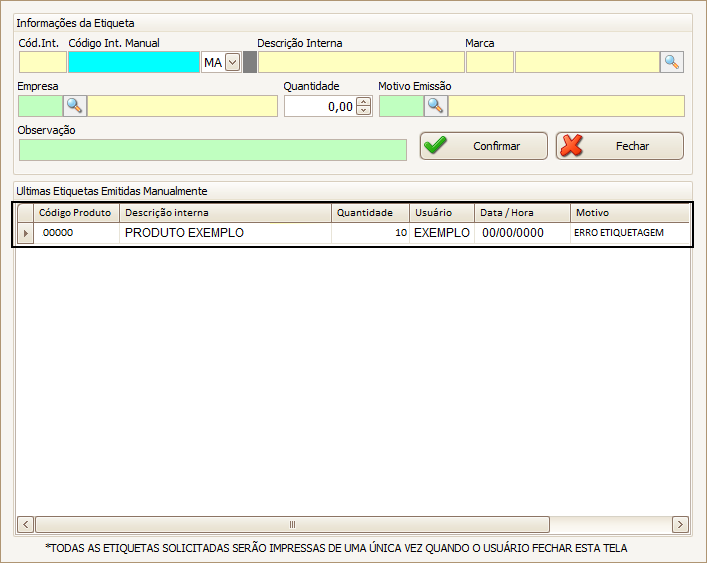Click the row indicator arrow of first row
Screen dimensions: 708x563
pyautogui.click(x=25, y=233)
